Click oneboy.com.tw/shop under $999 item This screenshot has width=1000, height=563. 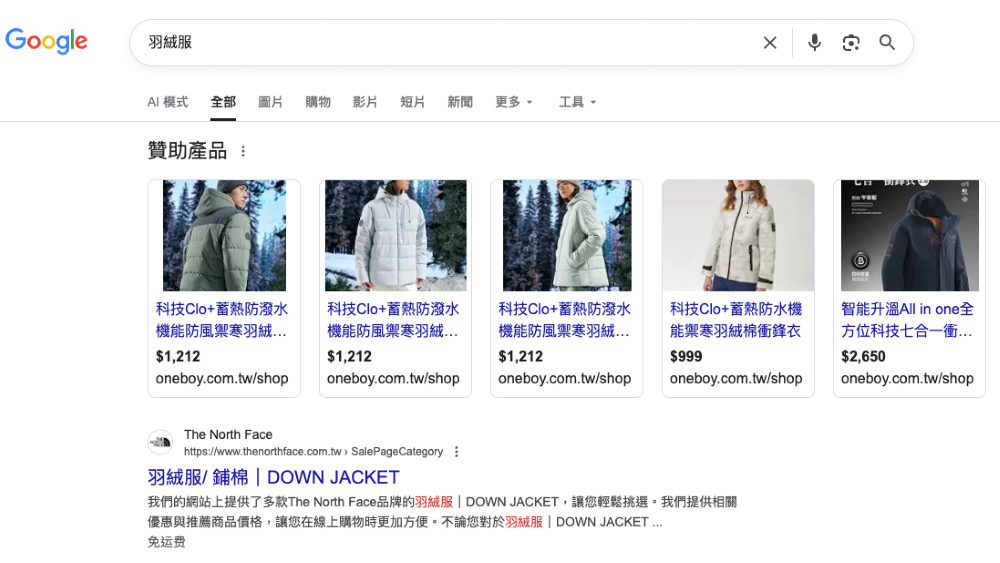tap(736, 379)
